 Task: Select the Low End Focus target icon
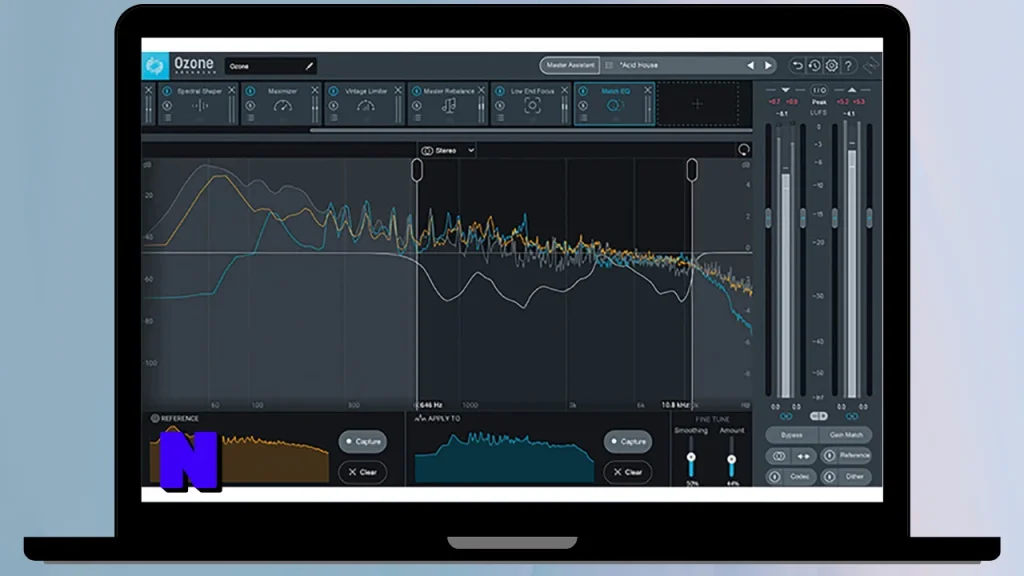pos(532,106)
